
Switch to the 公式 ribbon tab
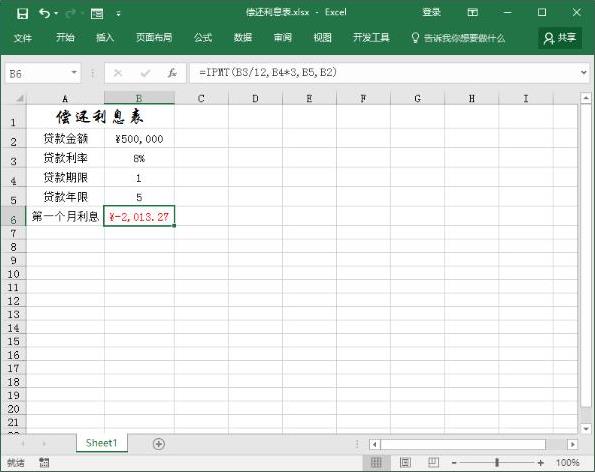[203, 38]
